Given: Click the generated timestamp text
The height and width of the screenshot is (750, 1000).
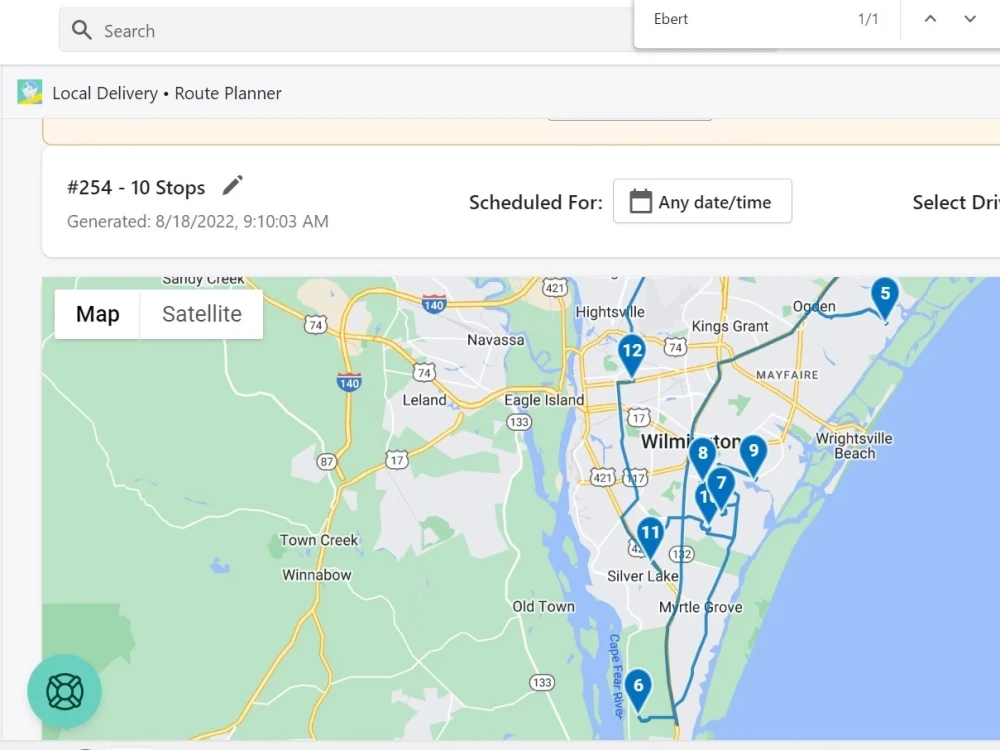Looking at the screenshot, I should [x=198, y=221].
